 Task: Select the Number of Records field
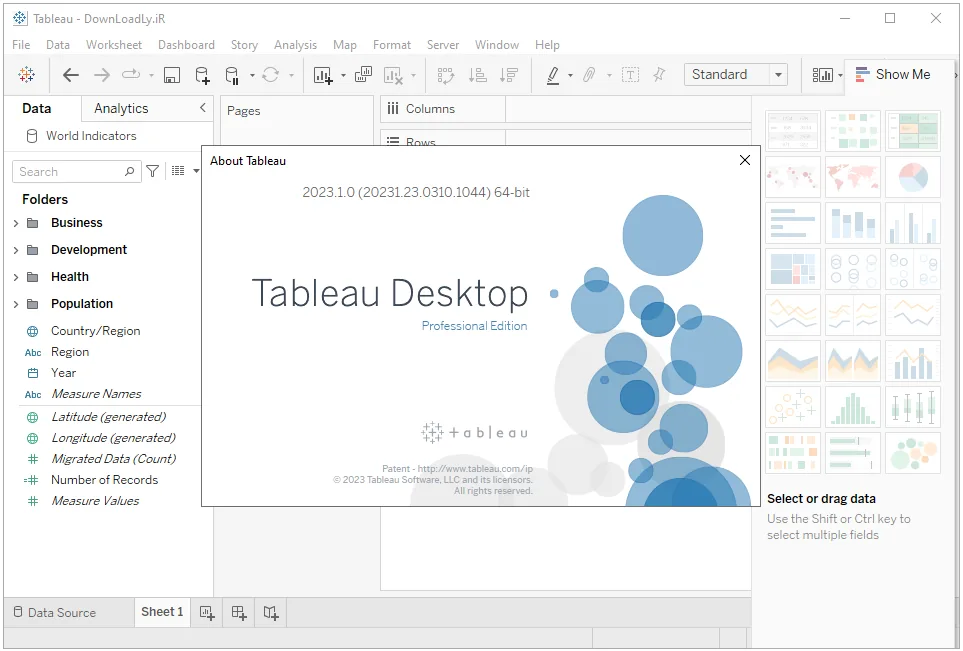[x=104, y=480]
